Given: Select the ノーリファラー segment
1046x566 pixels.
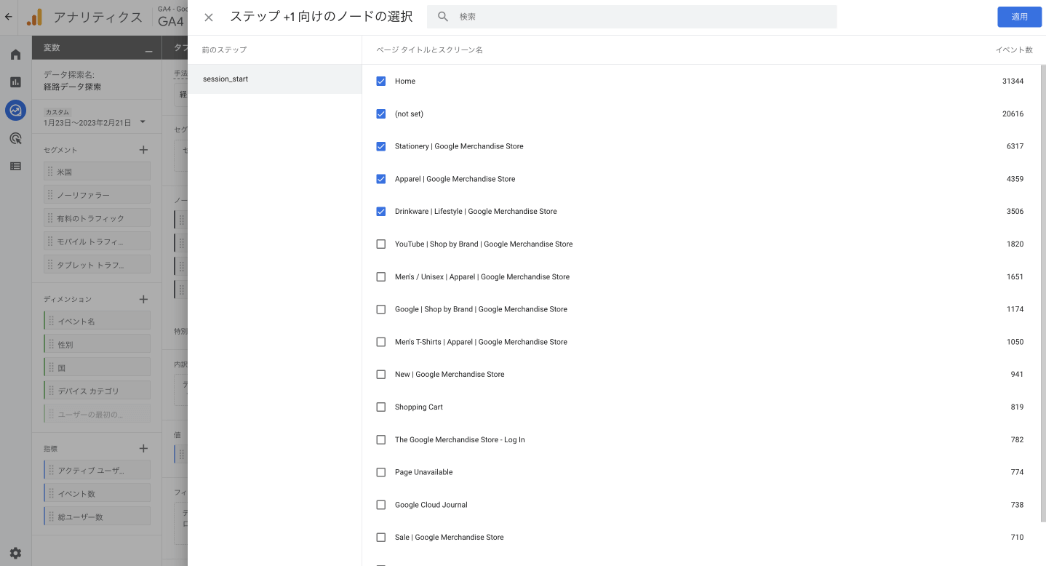Looking at the screenshot, I should pyautogui.click(x=97, y=195).
